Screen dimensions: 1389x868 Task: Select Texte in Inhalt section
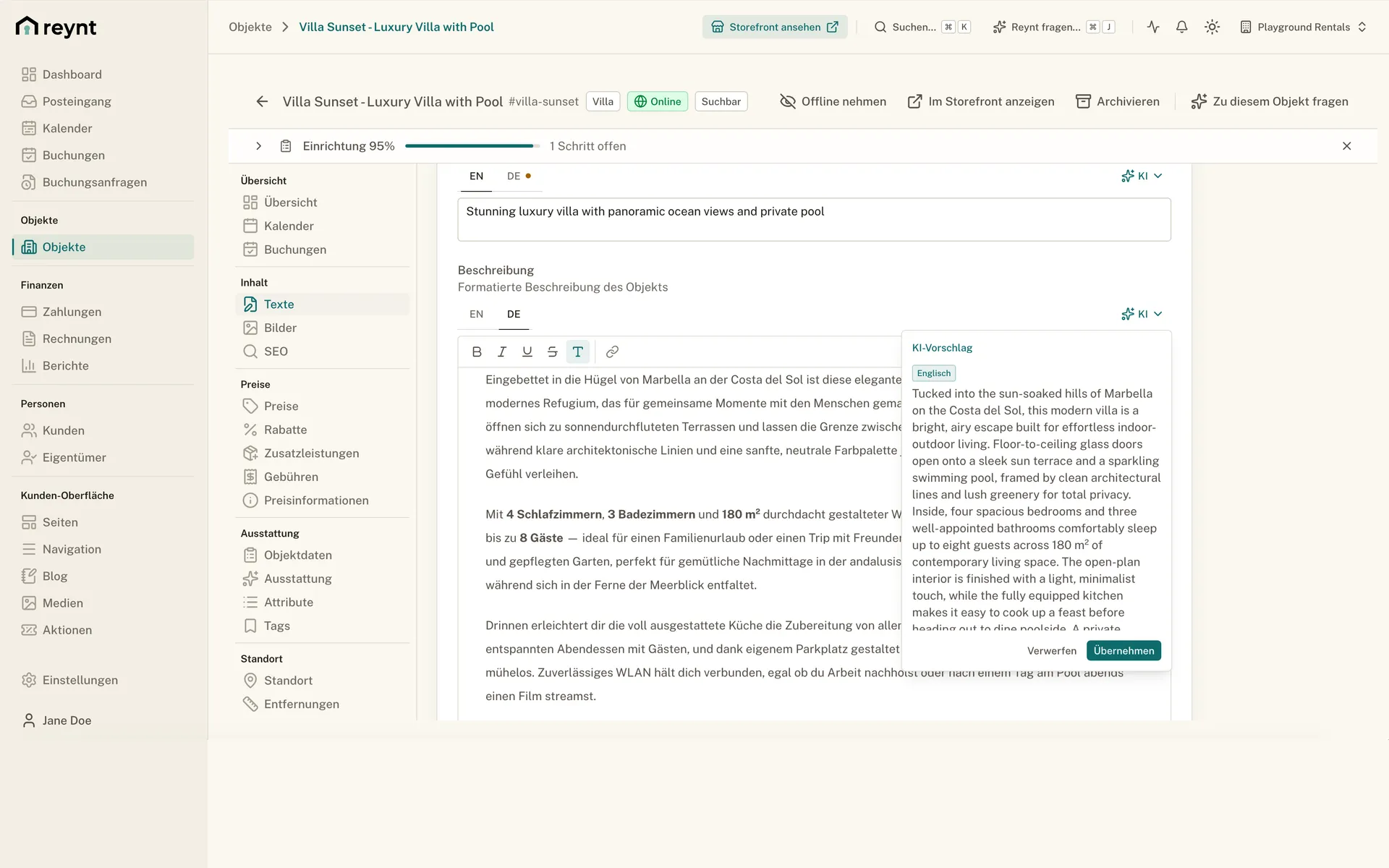click(322, 305)
